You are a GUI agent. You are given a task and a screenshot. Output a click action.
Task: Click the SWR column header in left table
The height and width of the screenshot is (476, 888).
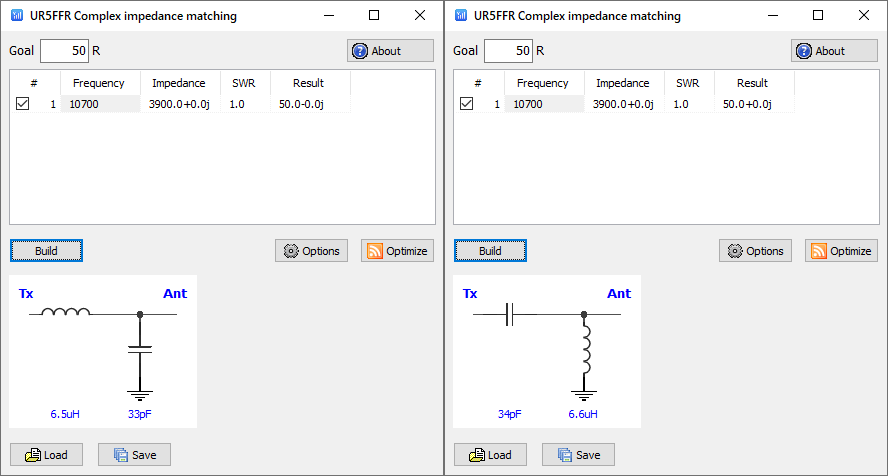[x=245, y=83]
